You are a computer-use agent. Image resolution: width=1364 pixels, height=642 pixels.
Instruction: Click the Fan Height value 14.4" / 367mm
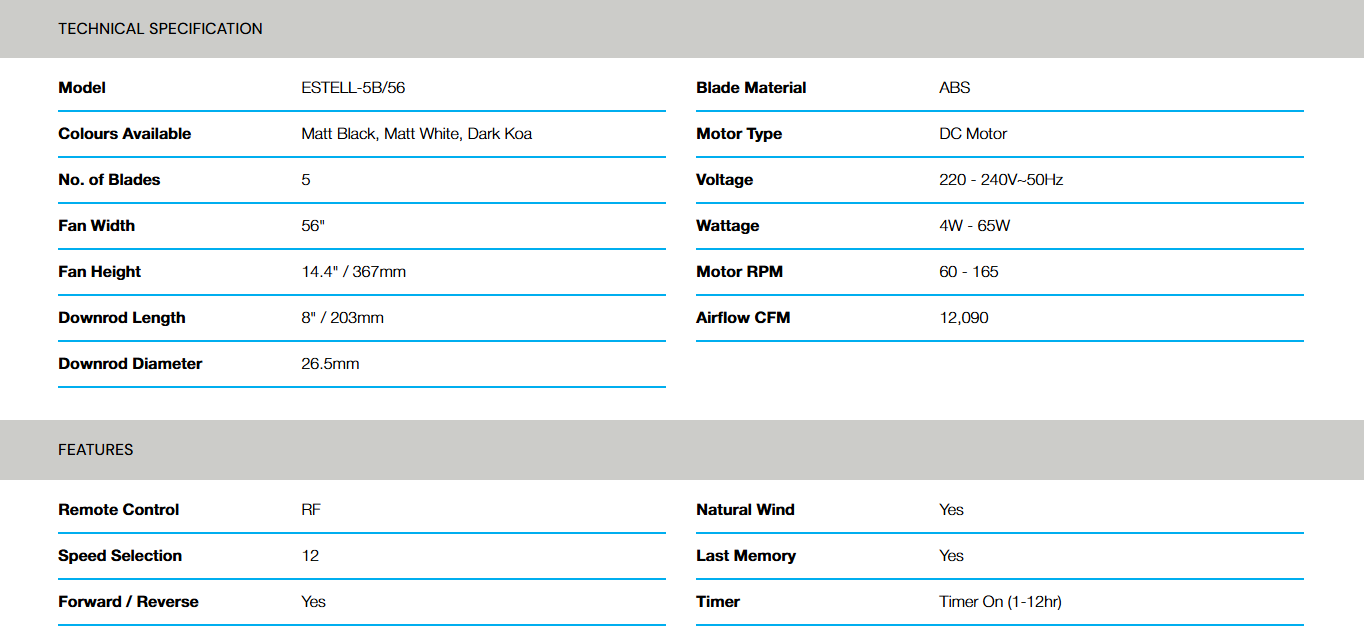pyautogui.click(x=354, y=272)
